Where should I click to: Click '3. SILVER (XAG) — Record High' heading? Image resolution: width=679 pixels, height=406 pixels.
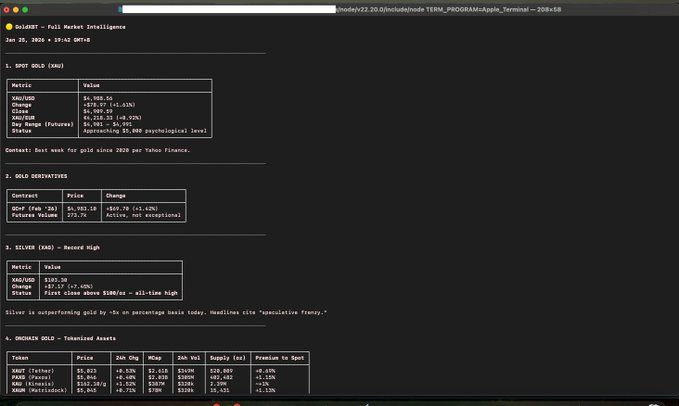[52, 248]
